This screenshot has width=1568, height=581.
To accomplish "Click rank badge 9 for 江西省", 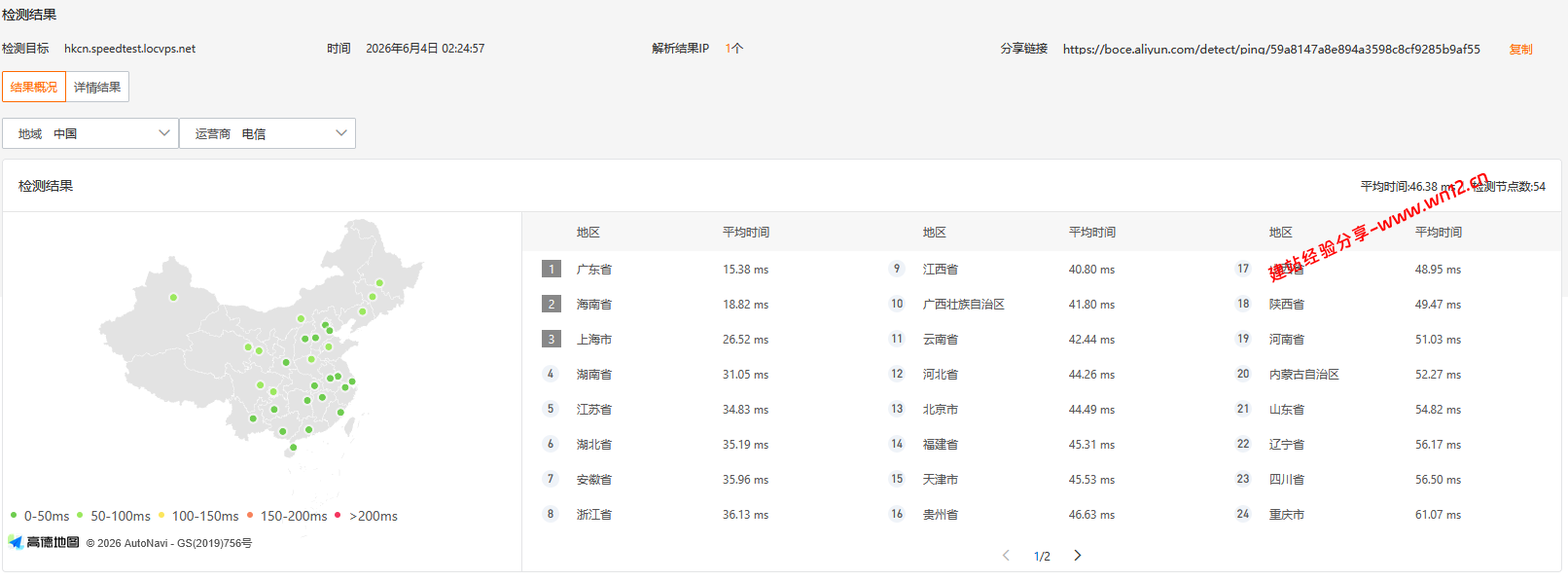I will pos(897,269).
